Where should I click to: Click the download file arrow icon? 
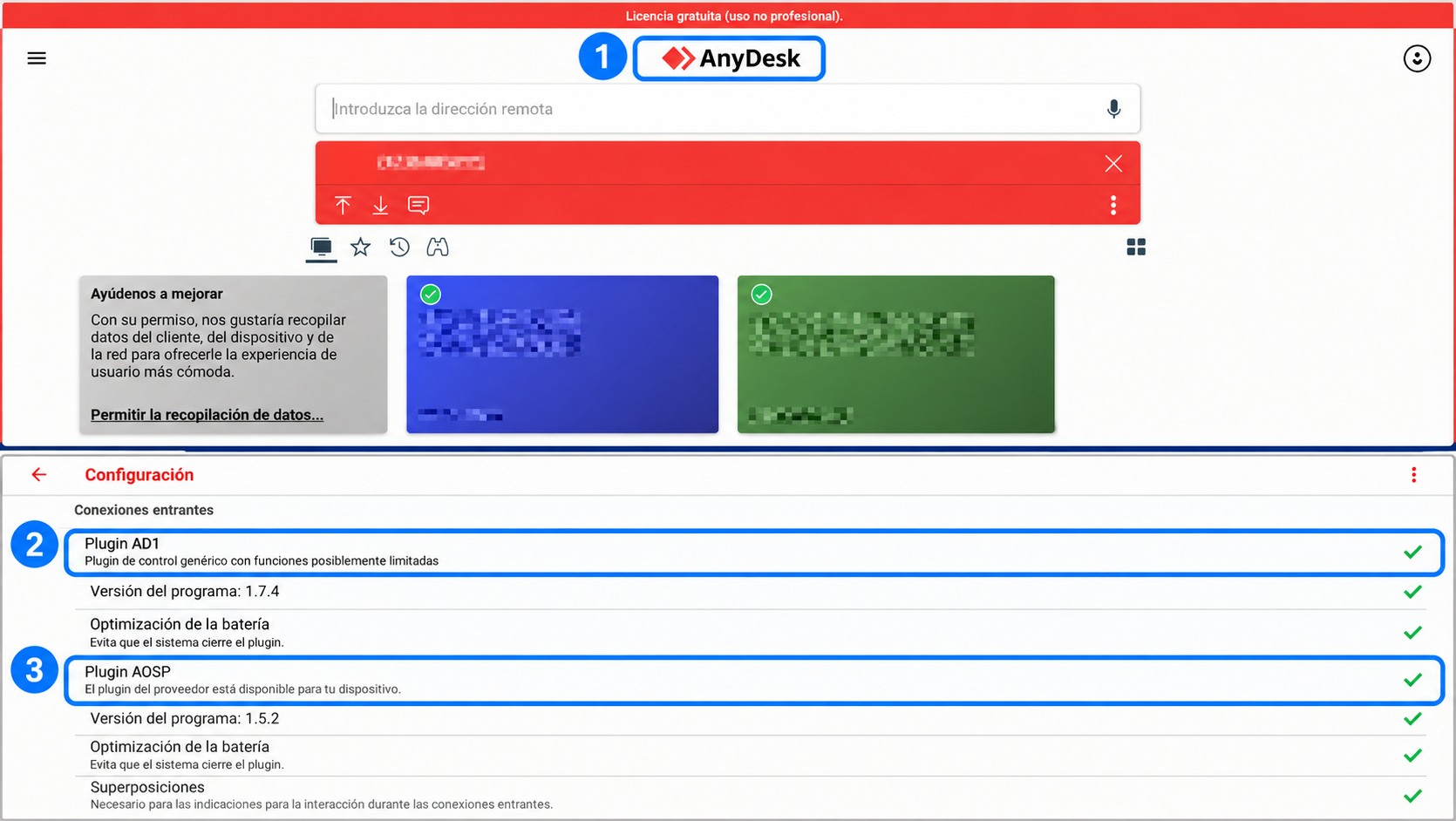(380, 206)
